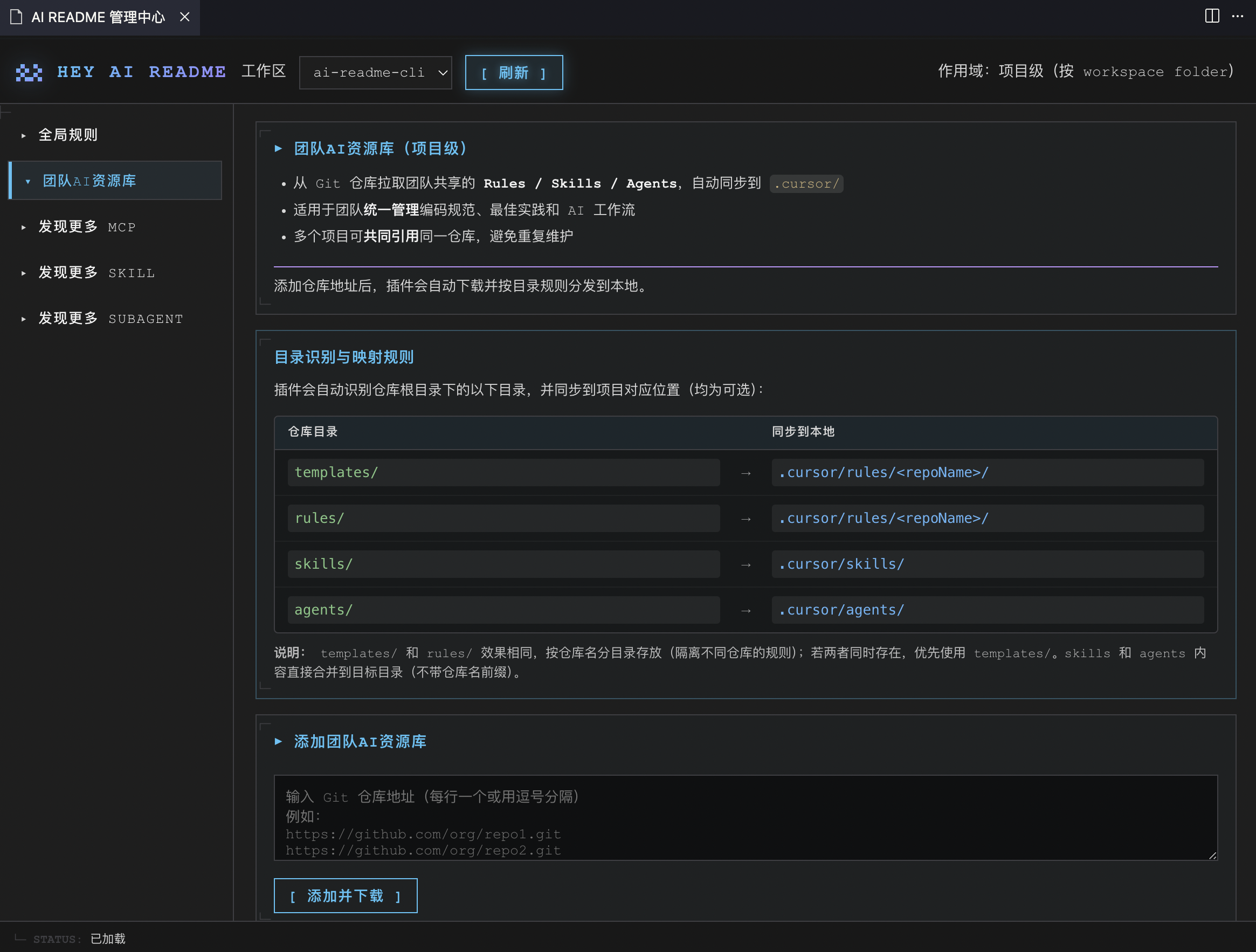Click the 工作区 label in header
1256x952 pixels.
tap(264, 72)
